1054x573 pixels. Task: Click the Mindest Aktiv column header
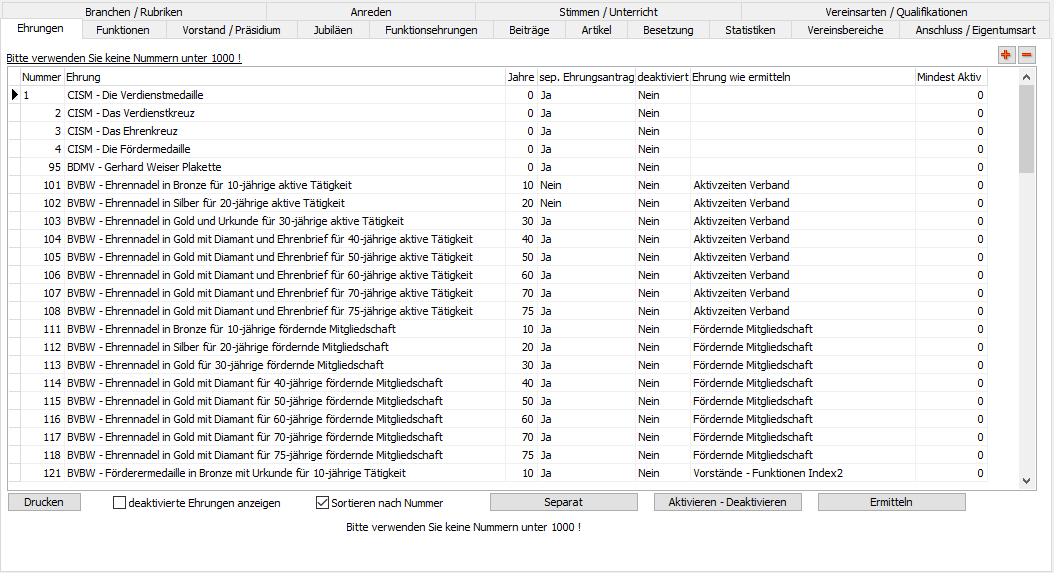pos(950,77)
